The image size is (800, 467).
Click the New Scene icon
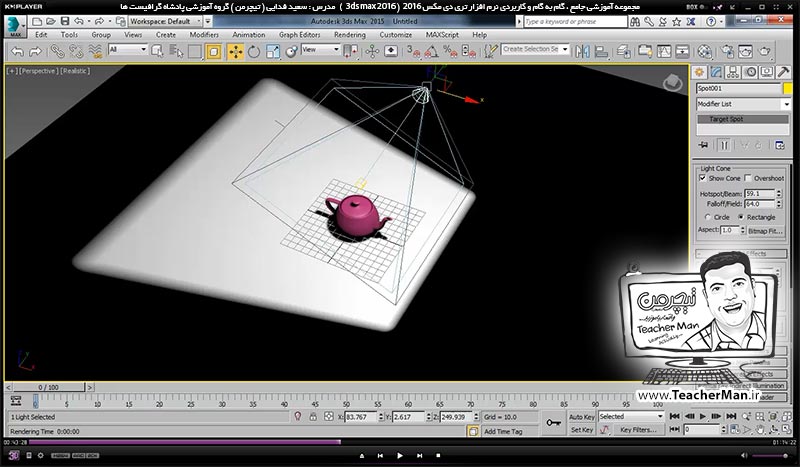click(37, 21)
